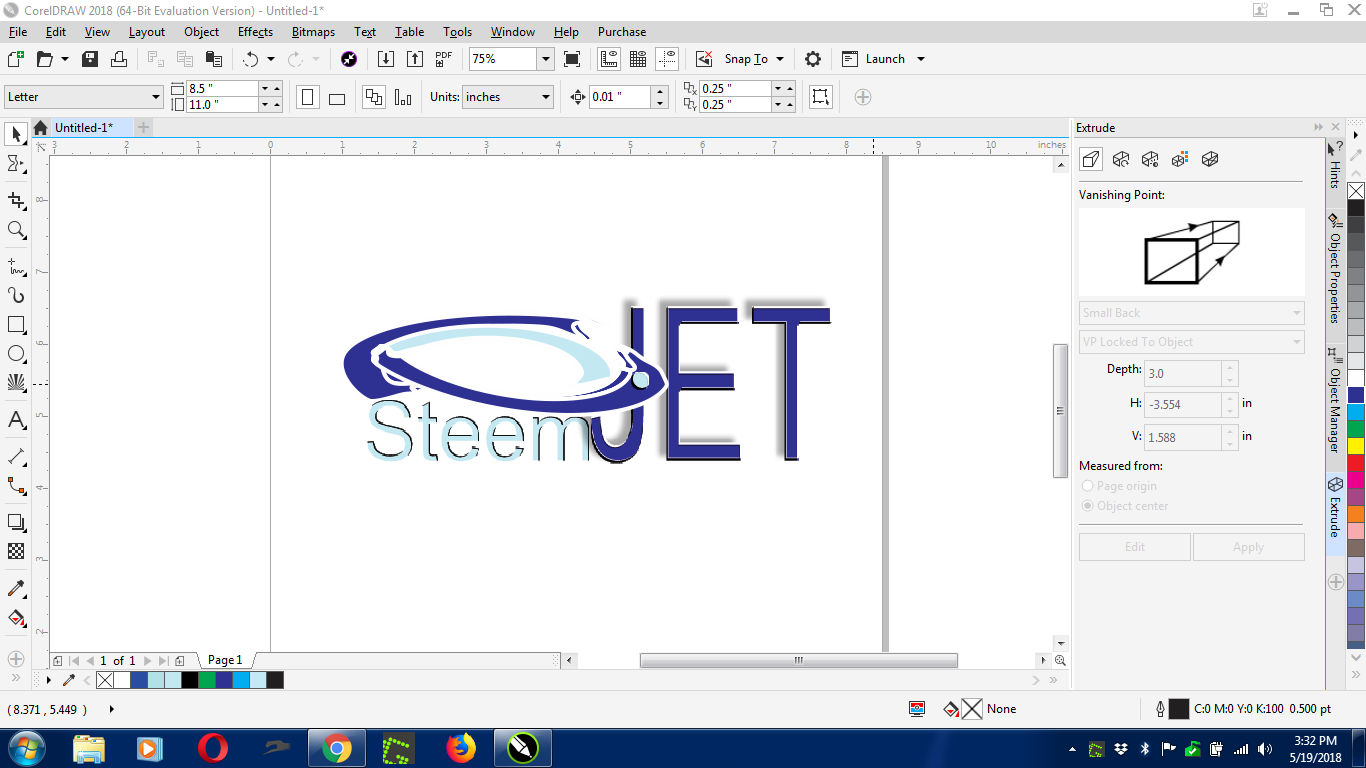Select the Artistic Media tool
This screenshot has height=768, width=1366.
click(x=16, y=296)
